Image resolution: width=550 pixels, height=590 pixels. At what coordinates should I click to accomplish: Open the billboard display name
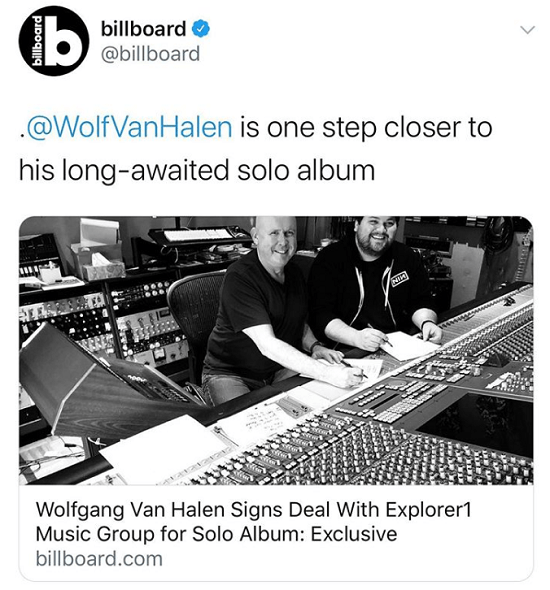tap(143, 29)
